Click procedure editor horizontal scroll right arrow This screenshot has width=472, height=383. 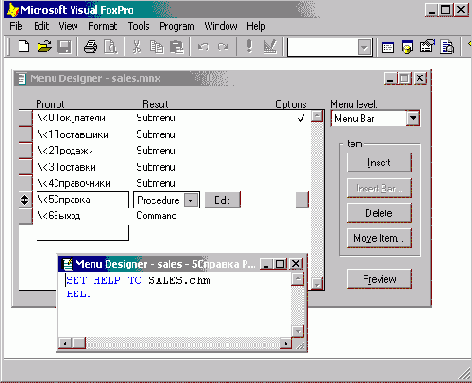coord(286,343)
